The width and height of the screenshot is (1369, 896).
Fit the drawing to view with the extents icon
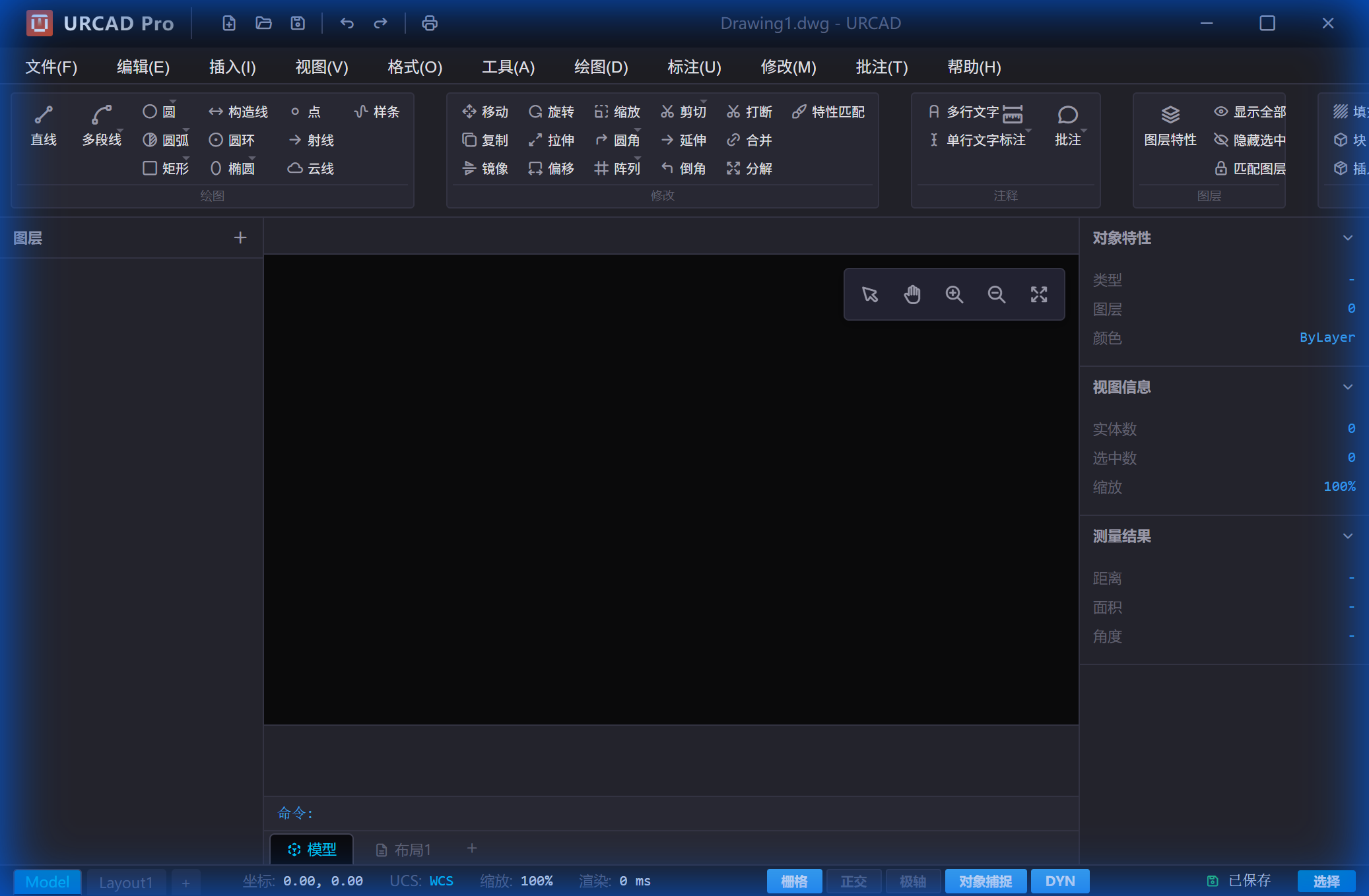click(1039, 294)
